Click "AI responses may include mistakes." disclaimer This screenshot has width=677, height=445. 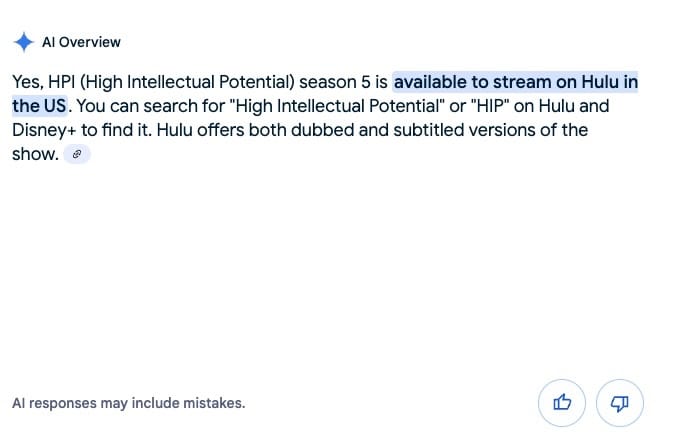[129, 403]
